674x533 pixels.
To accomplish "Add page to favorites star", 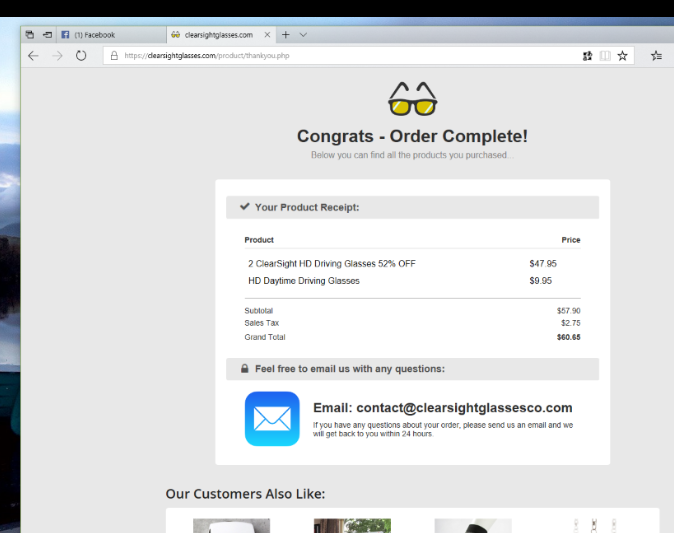I will (622, 55).
